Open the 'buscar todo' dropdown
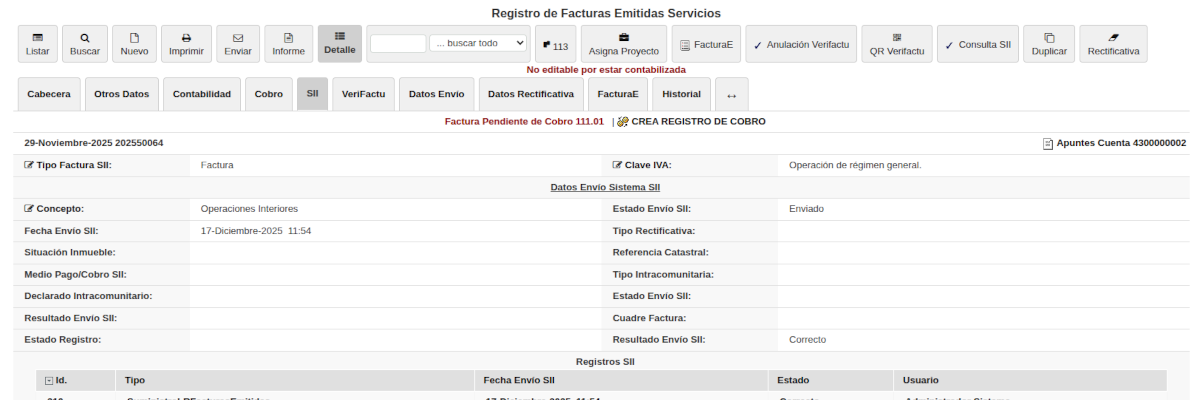 478,44
